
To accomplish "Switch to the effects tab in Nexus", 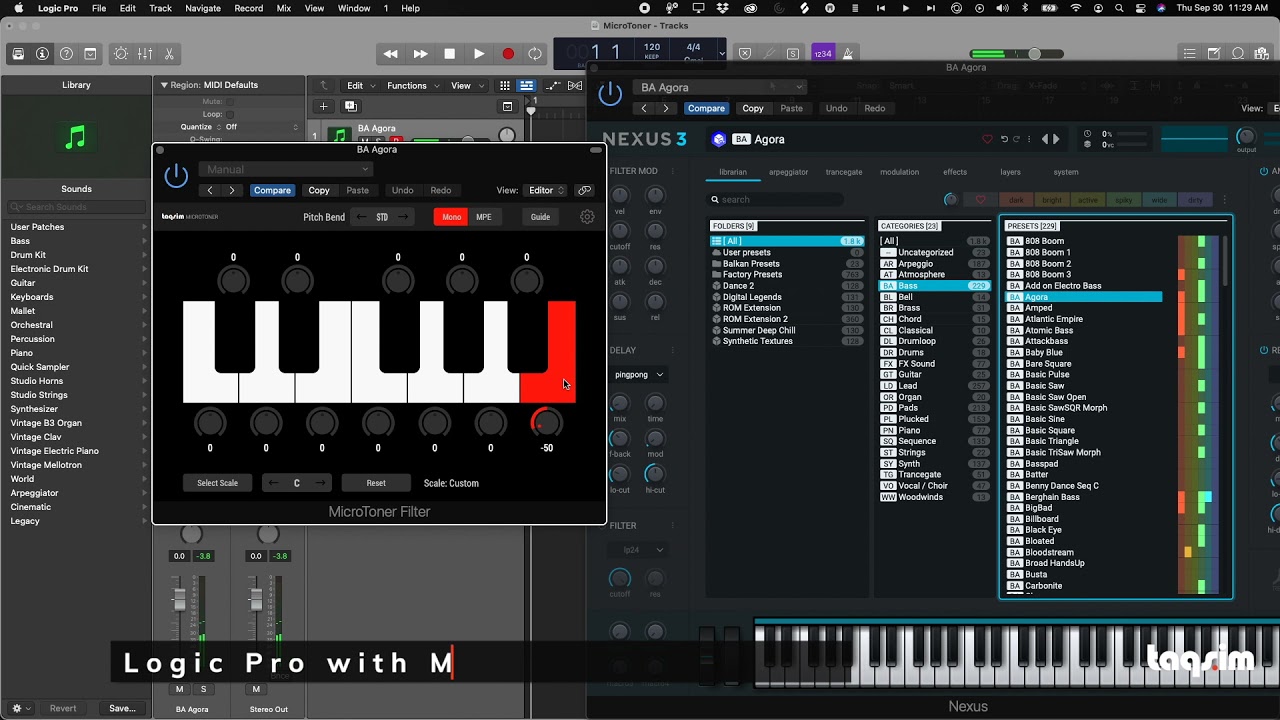I will coord(955,172).
